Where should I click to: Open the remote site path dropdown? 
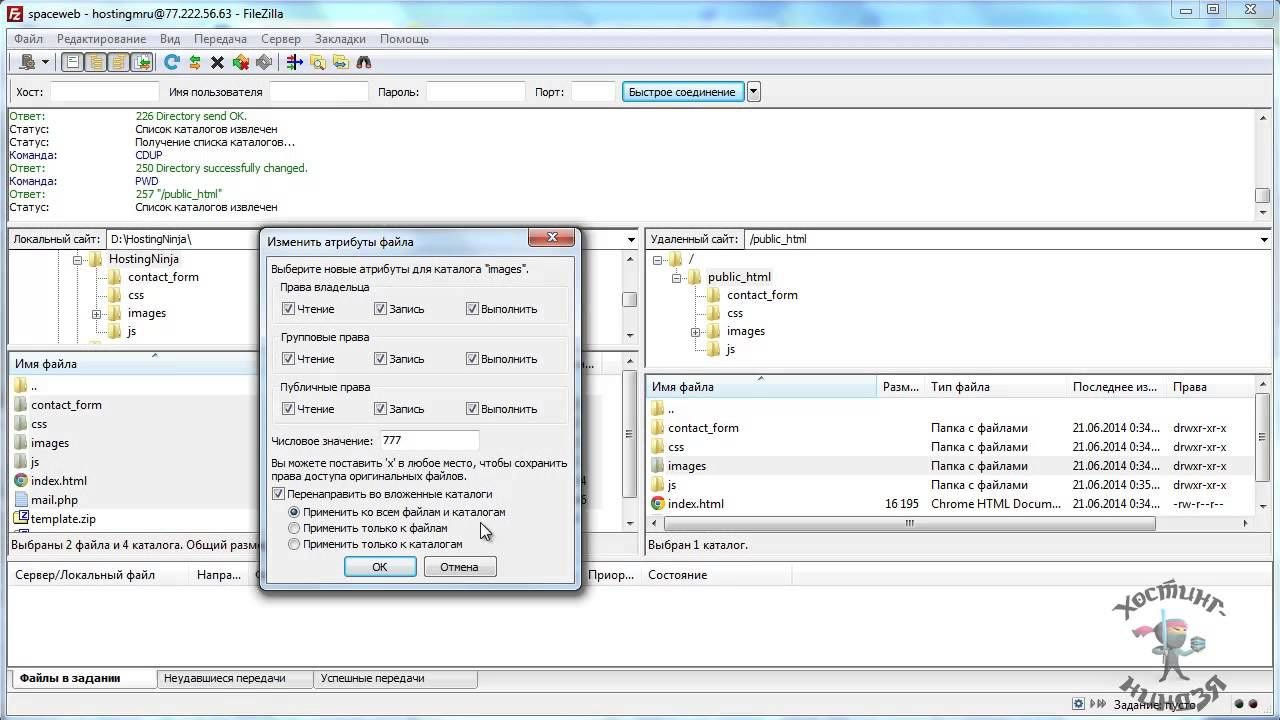click(x=1264, y=240)
